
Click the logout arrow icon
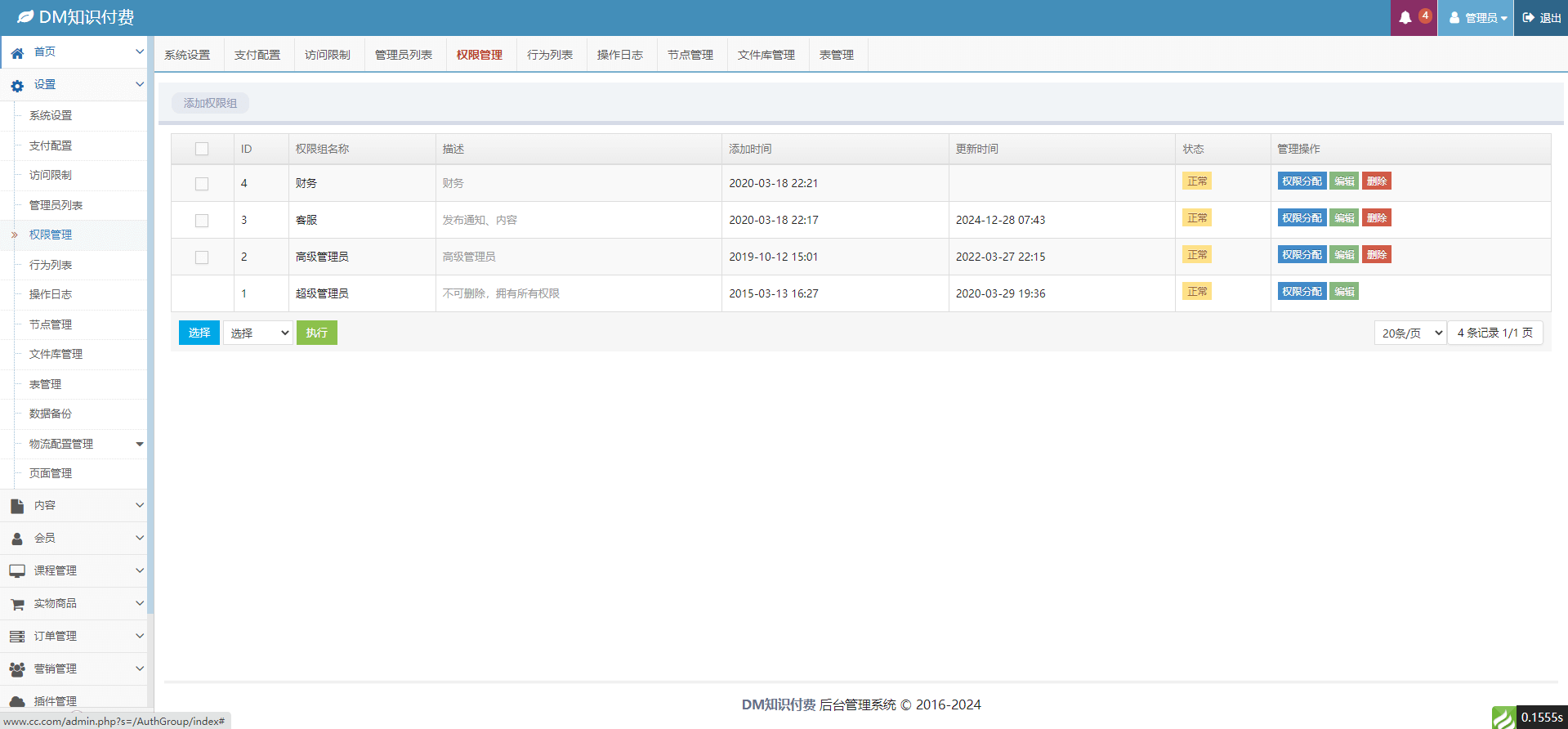coord(1529,18)
